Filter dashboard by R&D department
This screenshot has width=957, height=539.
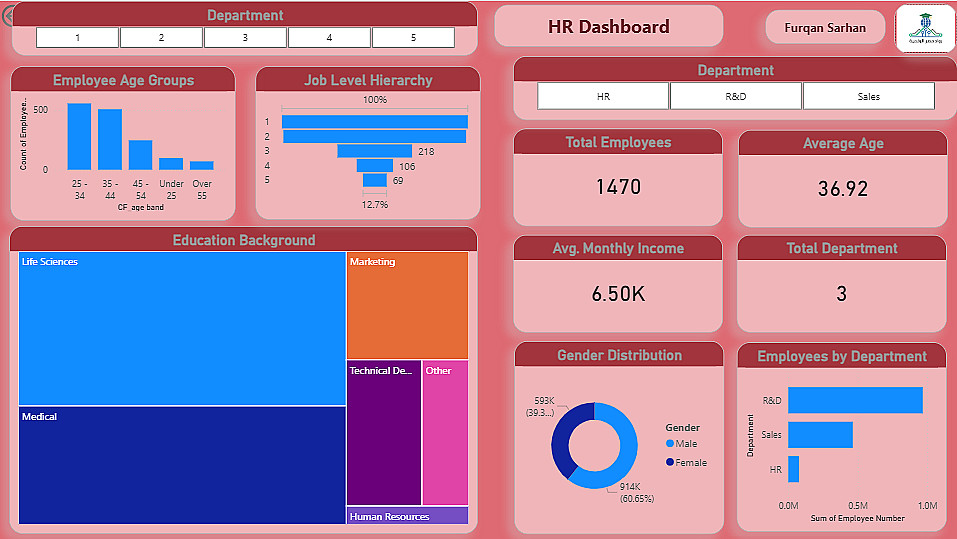pos(735,96)
